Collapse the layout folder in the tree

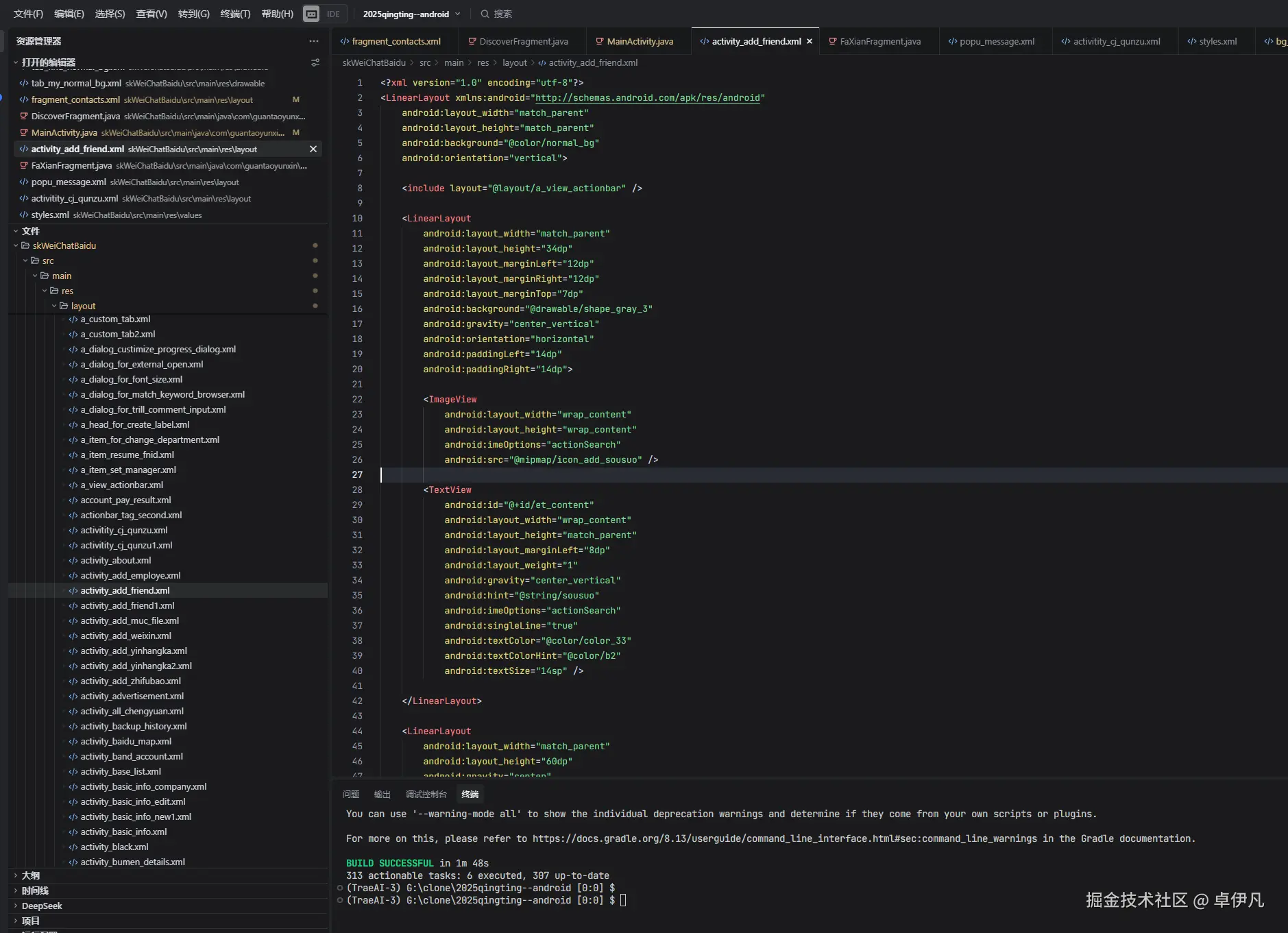pyautogui.click(x=54, y=306)
